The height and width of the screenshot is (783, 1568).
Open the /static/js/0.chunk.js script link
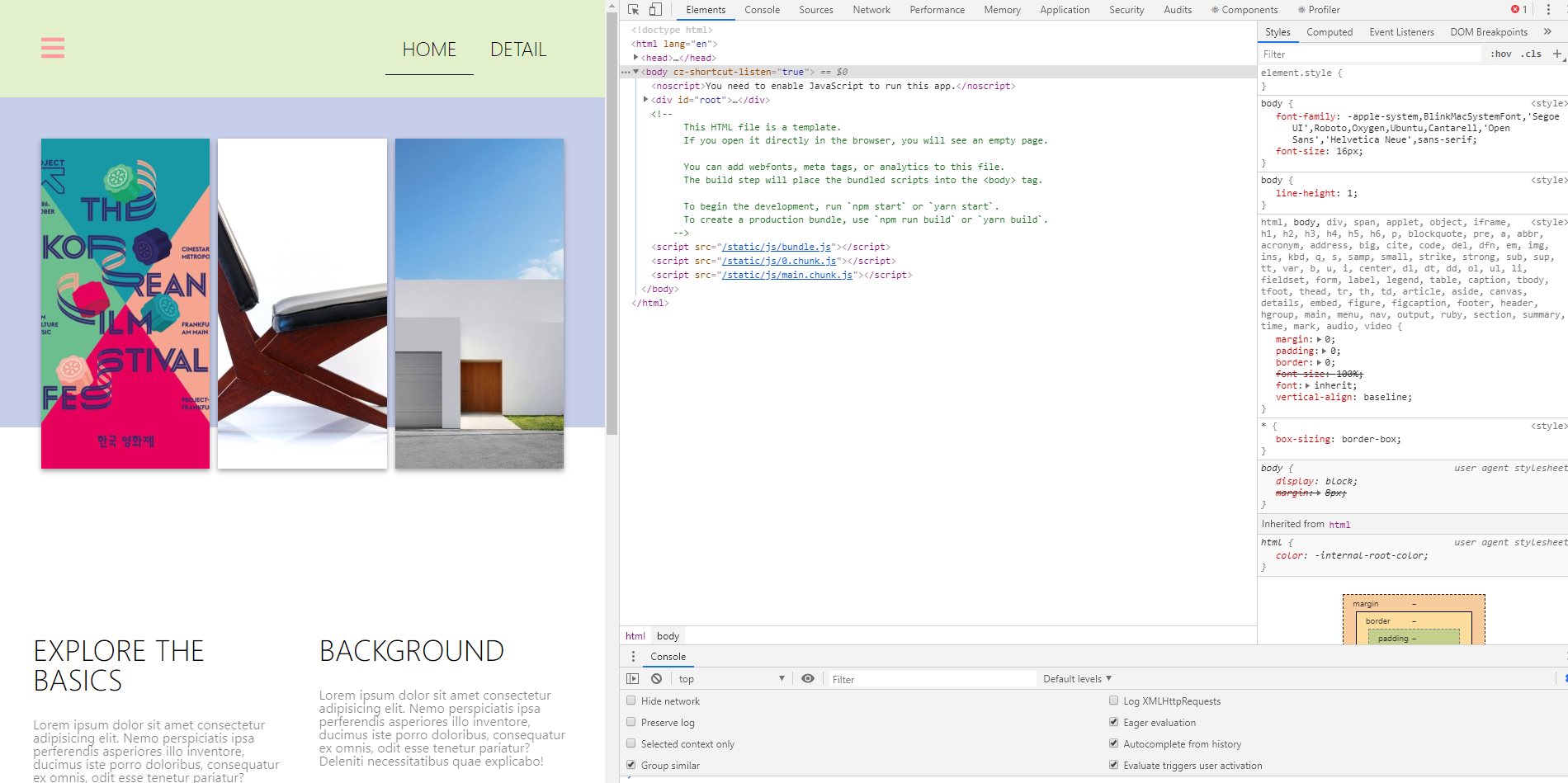(x=779, y=261)
